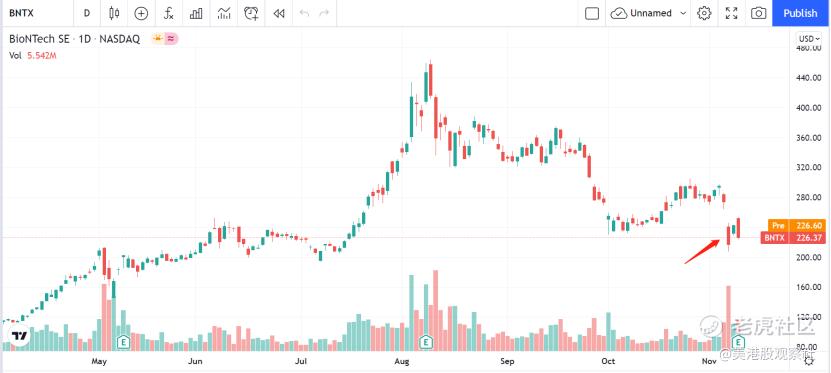Click the August earnings E marker
831x373 pixels.
pyautogui.click(x=426, y=342)
